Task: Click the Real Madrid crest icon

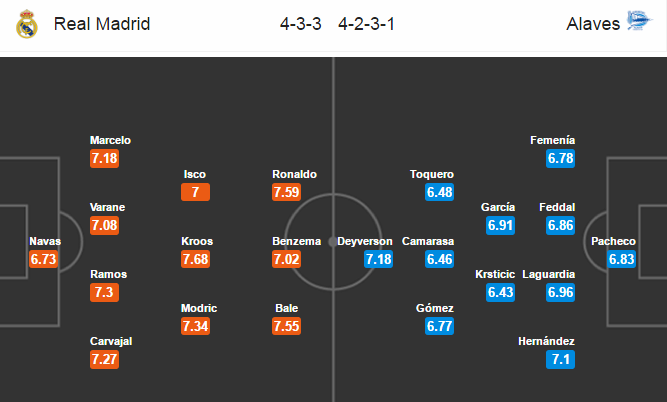Action: (x=27, y=24)
